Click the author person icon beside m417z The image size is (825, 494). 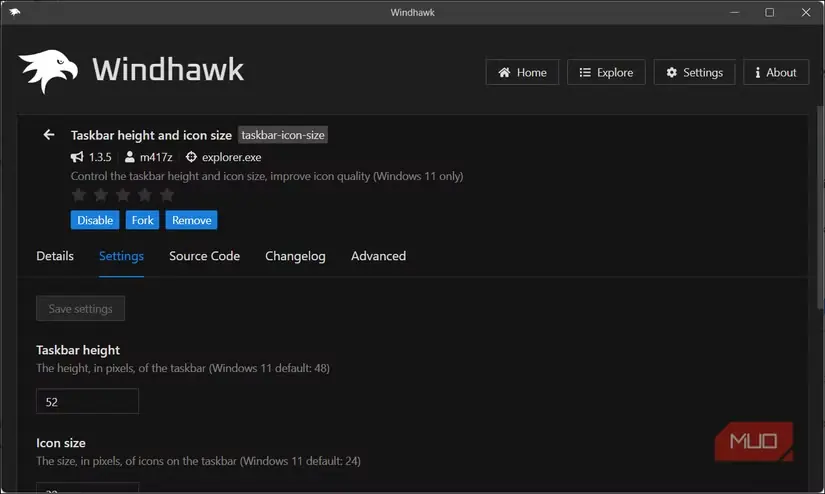(129, 157)
